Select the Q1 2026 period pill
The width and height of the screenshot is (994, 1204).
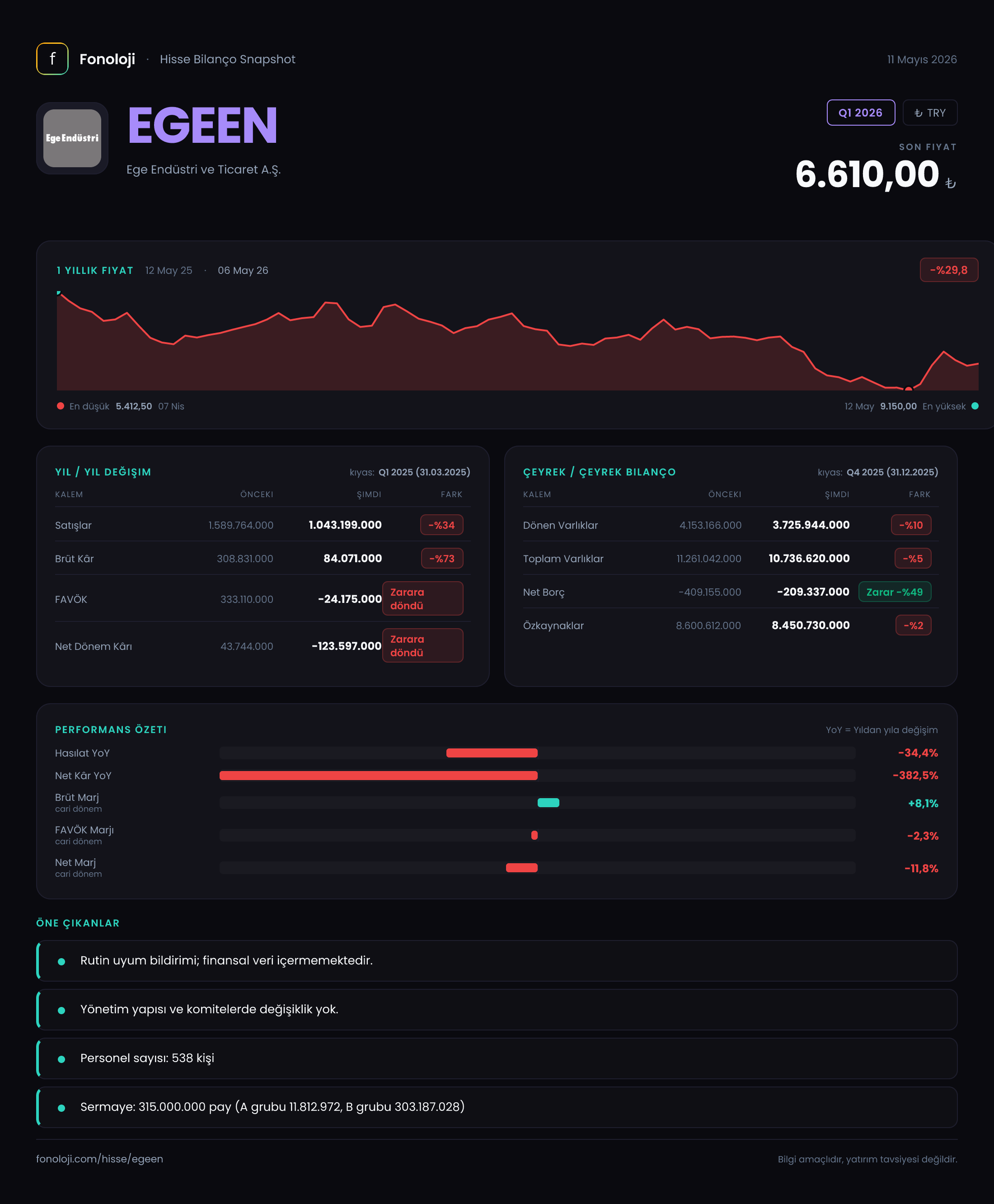pyautogui.click(x=861, y=113)
